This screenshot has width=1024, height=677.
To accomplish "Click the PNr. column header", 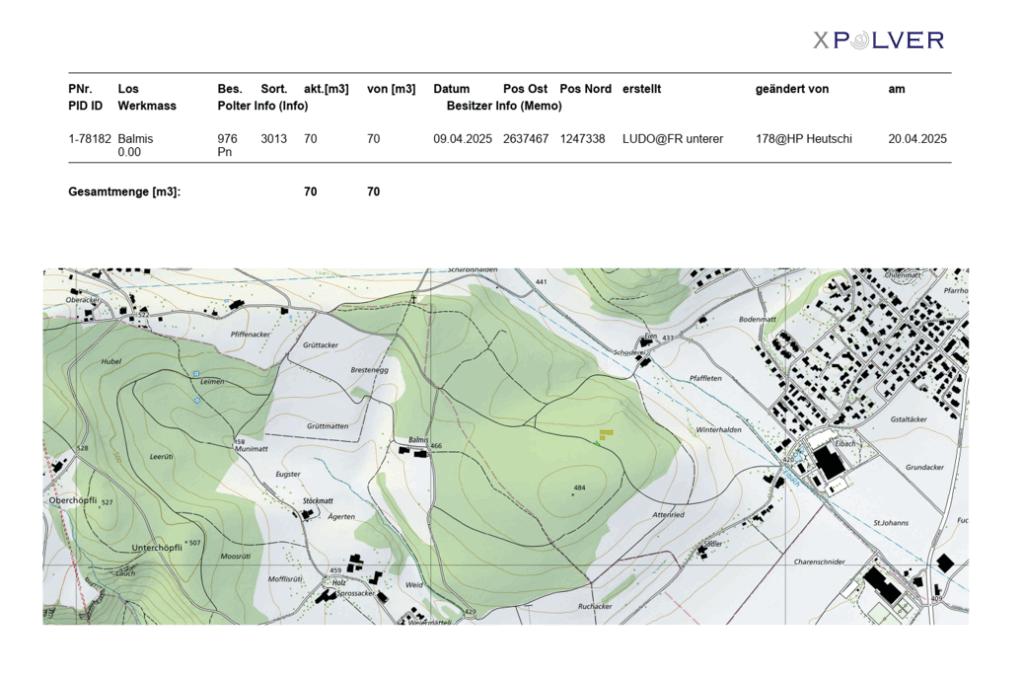I will click(80, 89).
